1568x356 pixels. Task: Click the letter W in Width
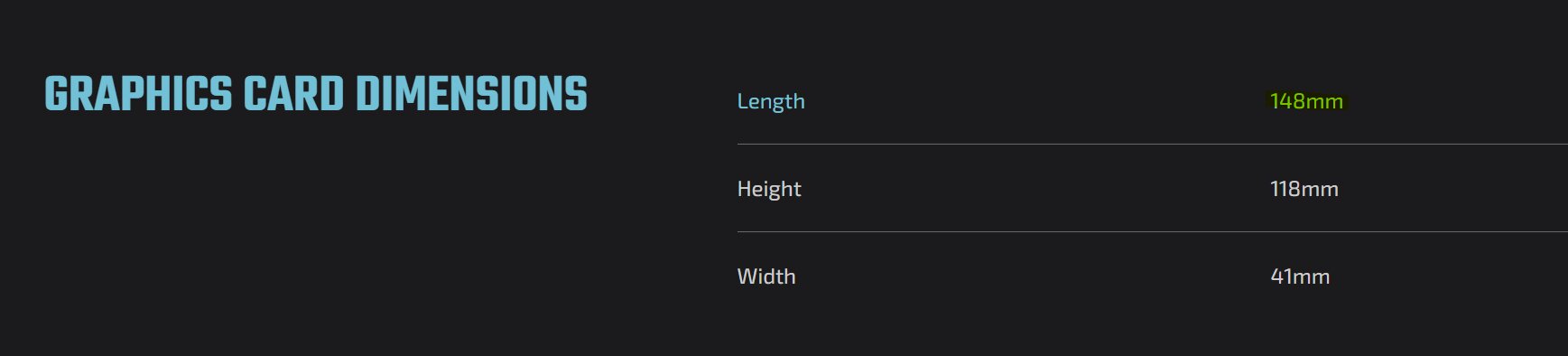tap(748, 276)
